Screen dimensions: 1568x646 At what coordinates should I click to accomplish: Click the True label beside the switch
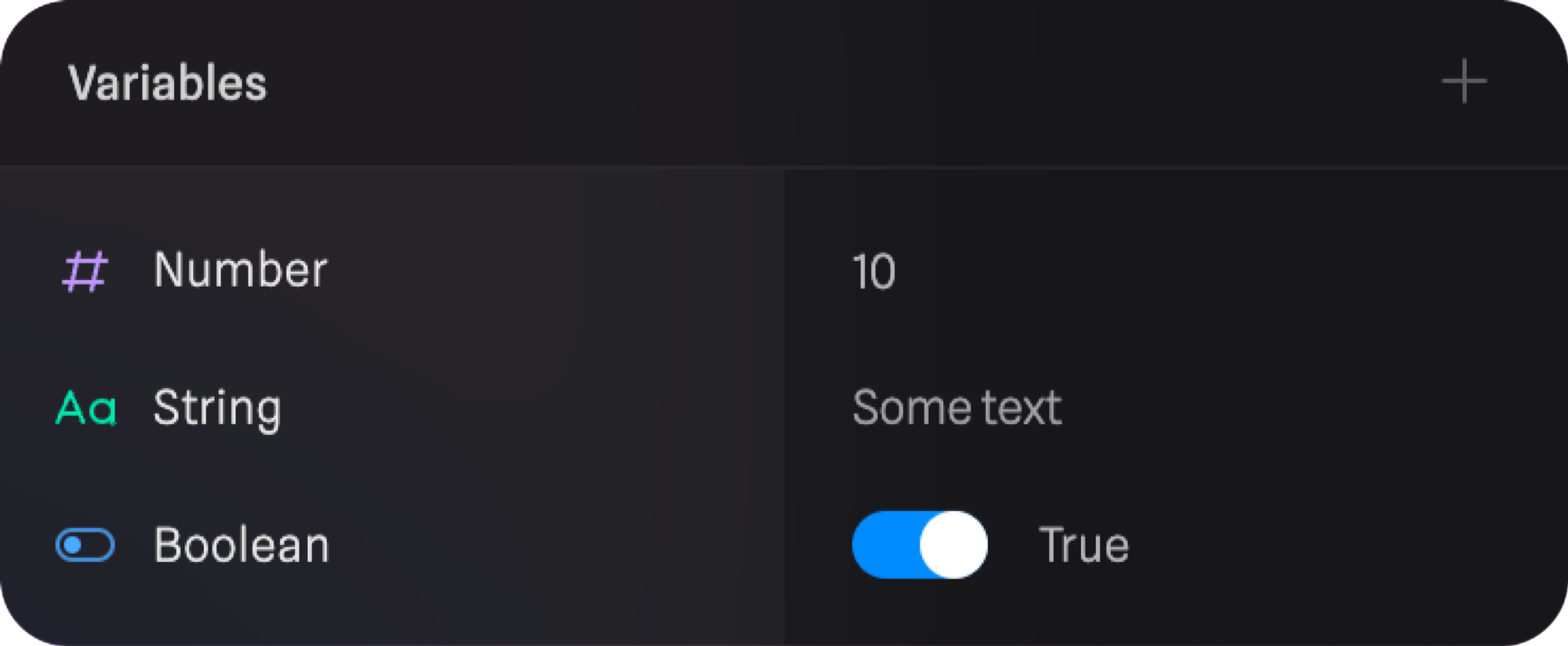tap(1083, 545)
